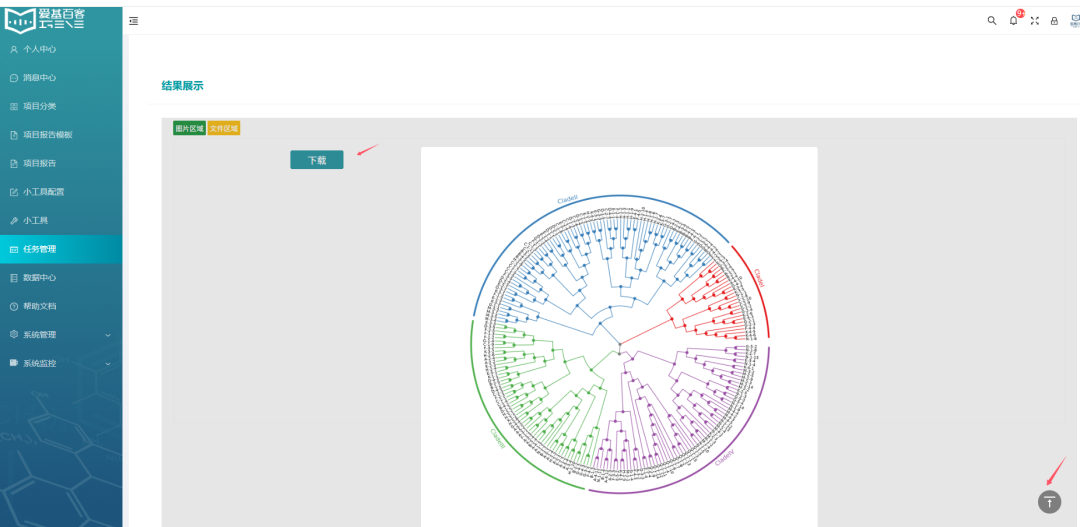Click the CladeI label on tree
Screen dimensions: 1080x527
tap(759, 278)
